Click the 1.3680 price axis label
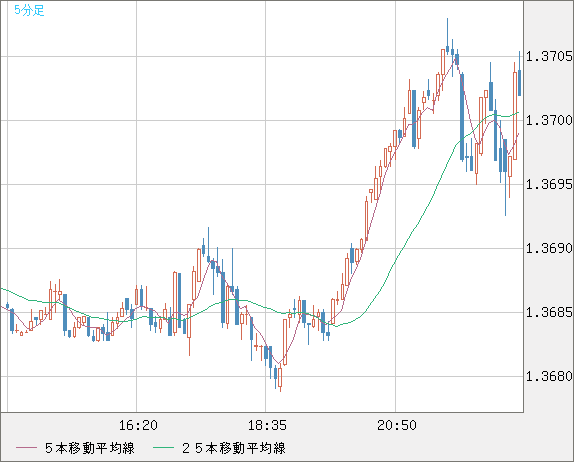574x462 pixels. [549, 376]
